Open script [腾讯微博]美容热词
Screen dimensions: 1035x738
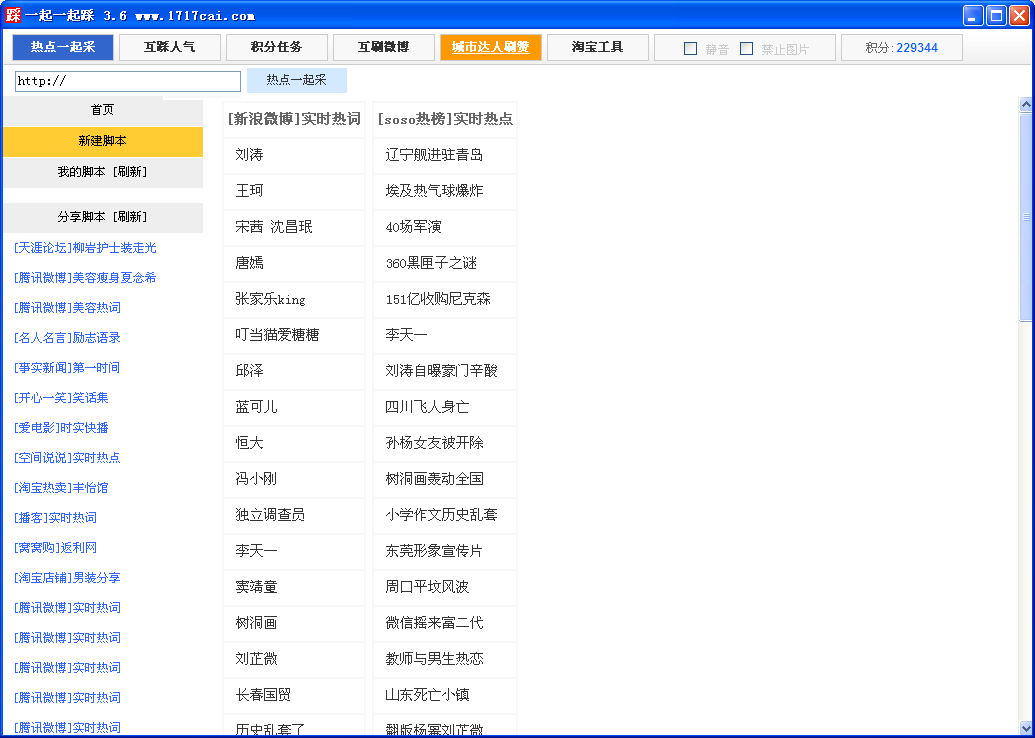pyautogui.click(x=67, y=308)
